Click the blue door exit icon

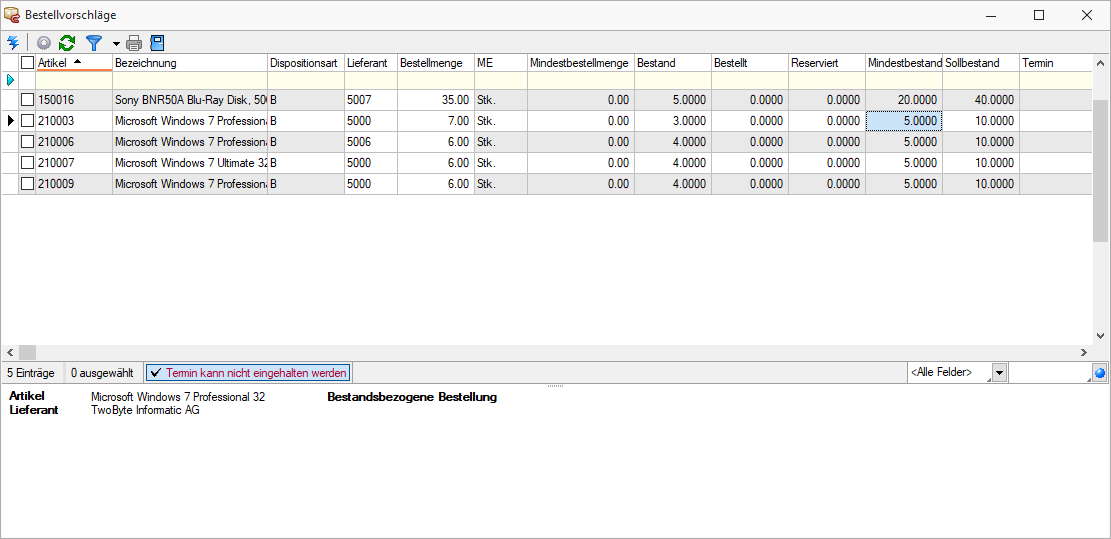click(157, 42)
